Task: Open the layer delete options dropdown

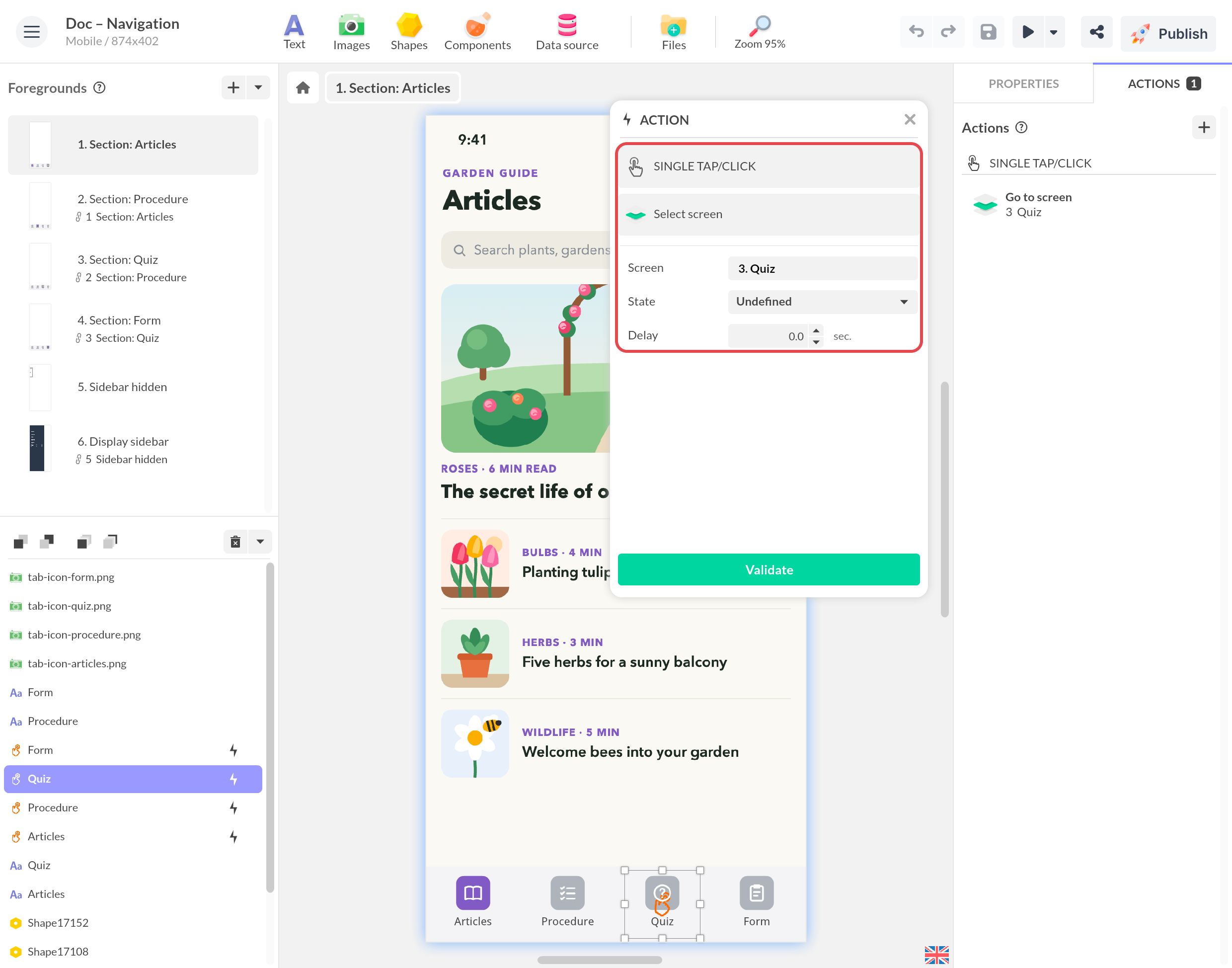Action: tap(260, 542)
